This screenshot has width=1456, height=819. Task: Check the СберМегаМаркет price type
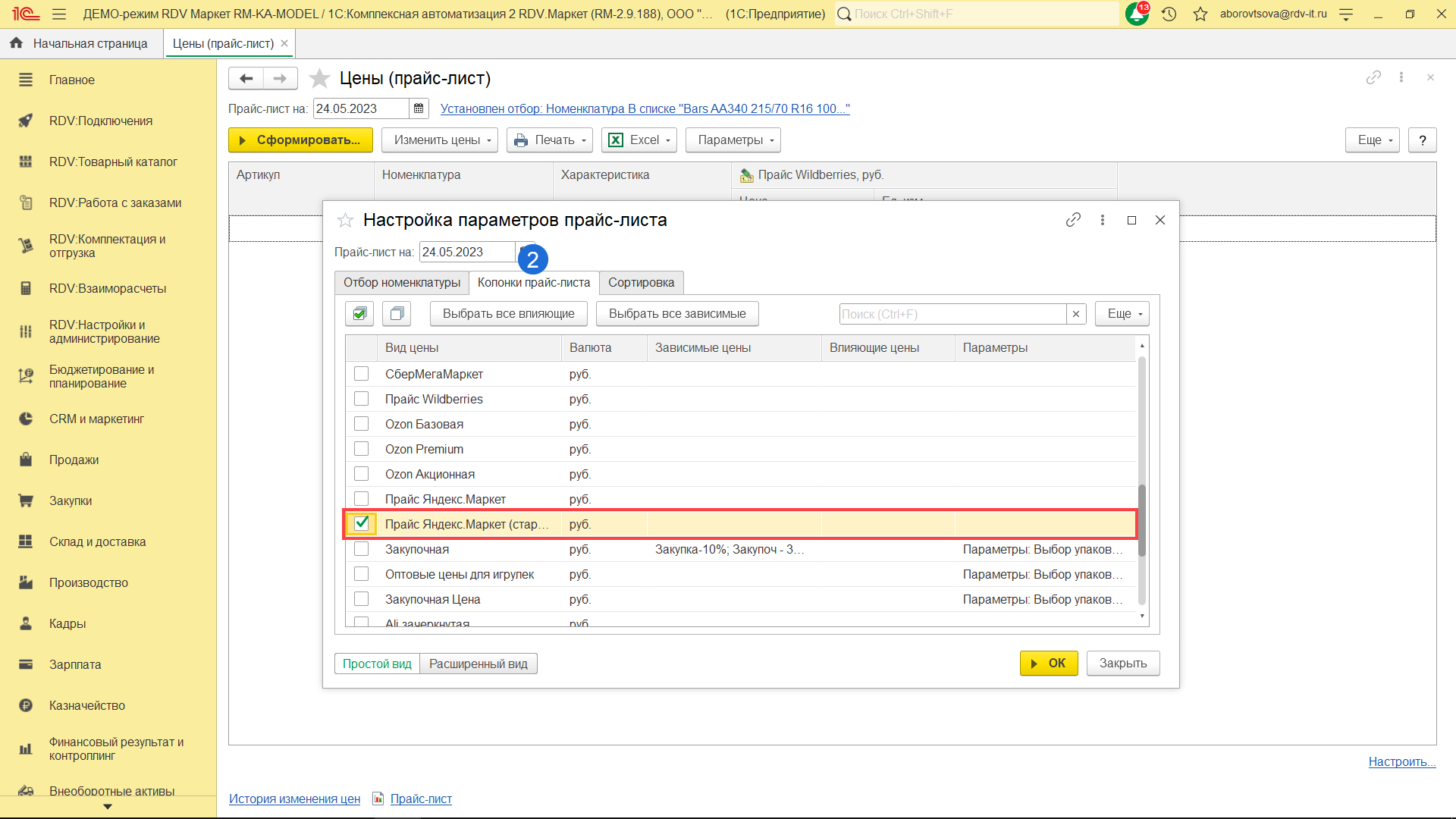coord(362,374)
